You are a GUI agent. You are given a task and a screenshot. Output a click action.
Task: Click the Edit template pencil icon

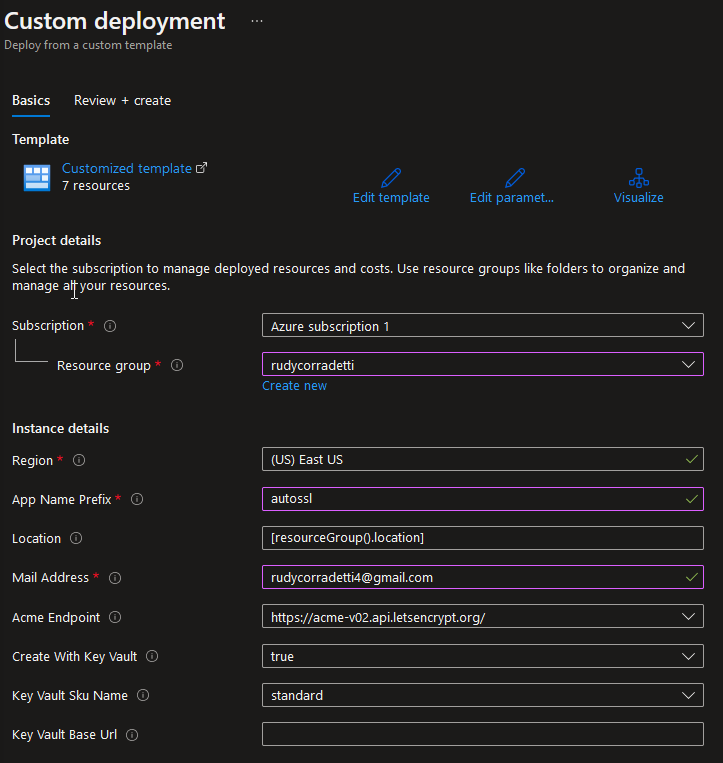tap(391, 178)
